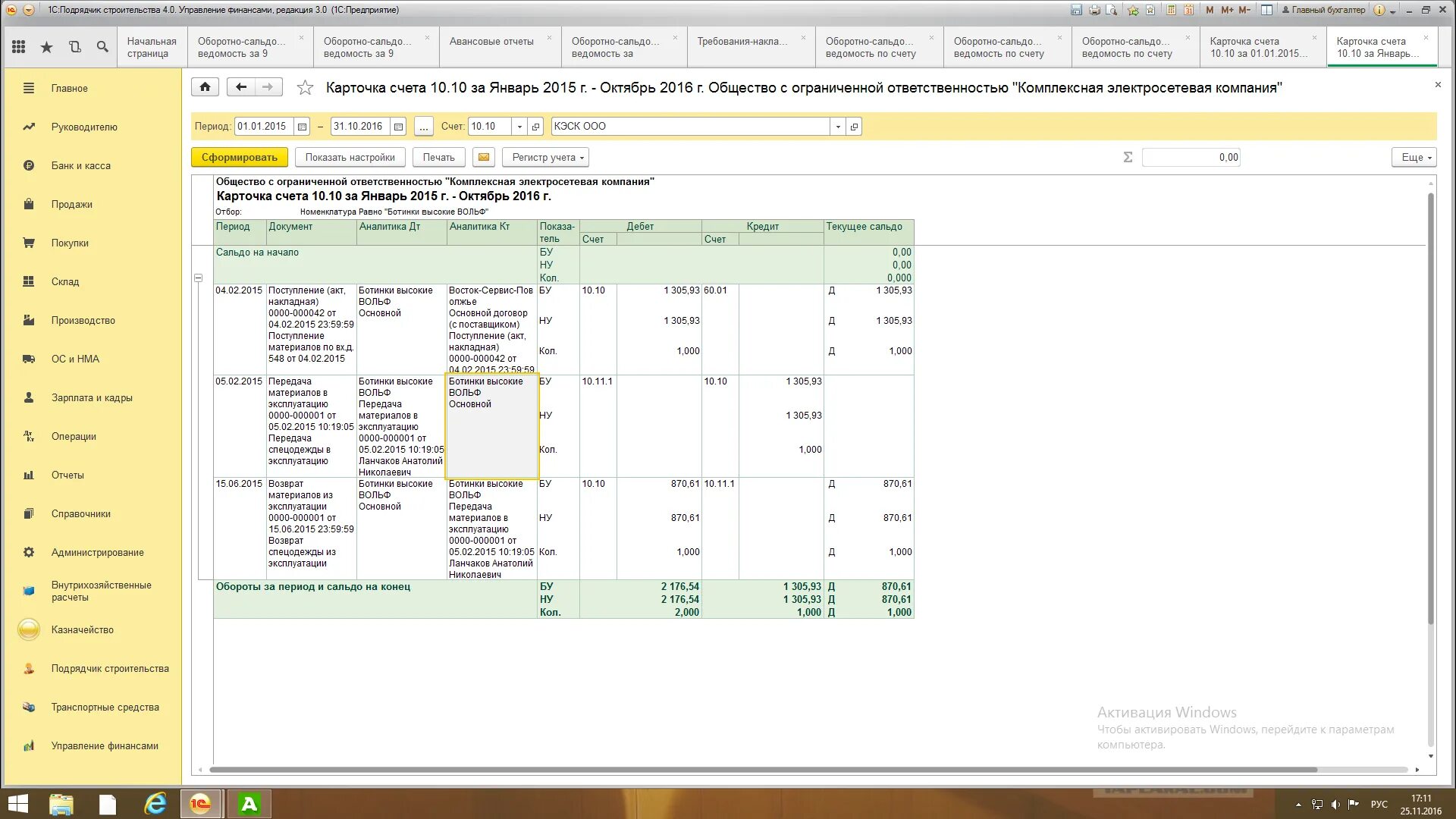
Task: Click the Печать button
Action: [x=438, y=157]
